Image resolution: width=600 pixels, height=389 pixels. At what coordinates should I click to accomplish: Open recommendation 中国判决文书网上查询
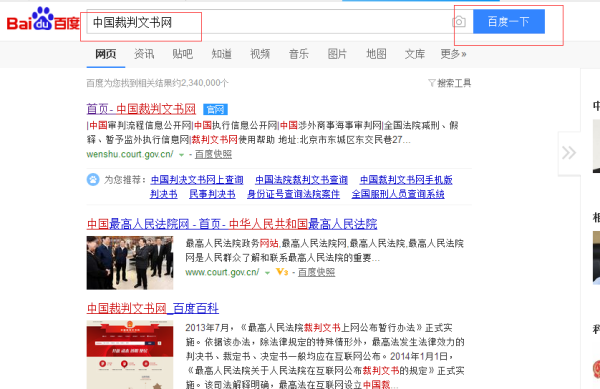(x=197, y=180)
